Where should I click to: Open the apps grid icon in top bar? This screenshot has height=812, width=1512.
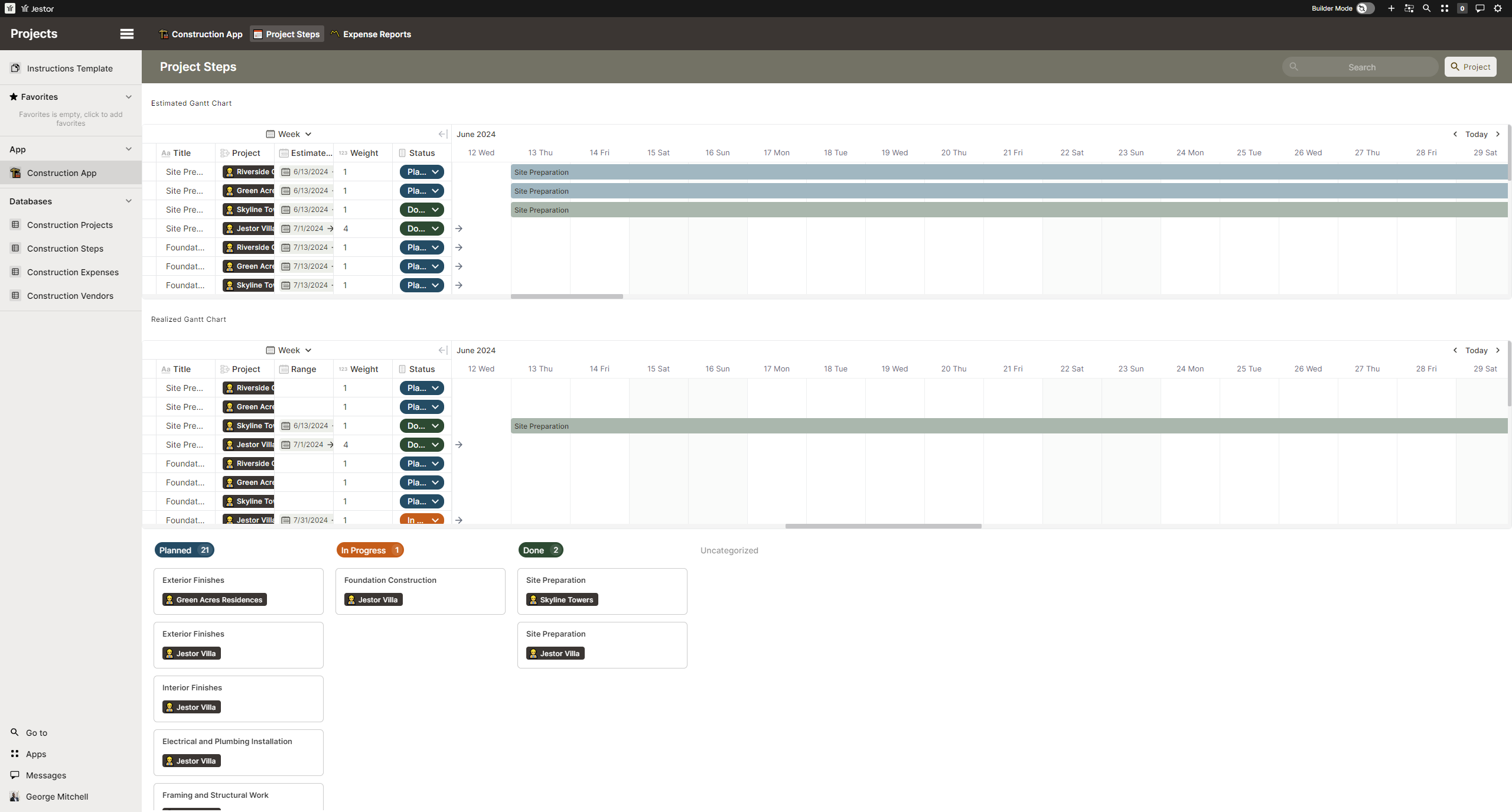(x=1444, y=8)
